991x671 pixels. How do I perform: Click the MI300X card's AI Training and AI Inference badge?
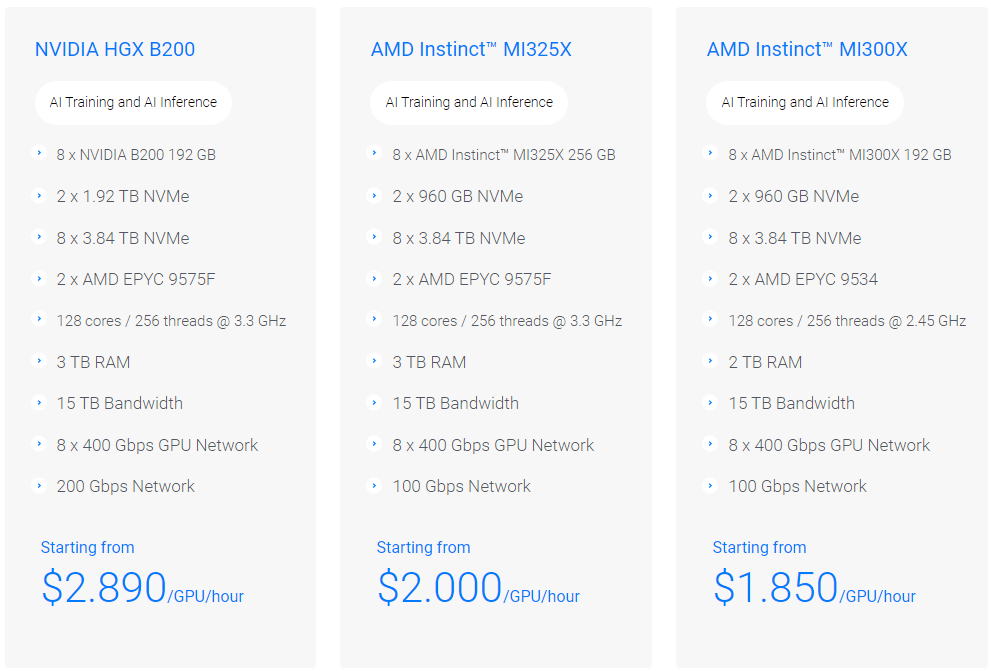tap(805, 102)
